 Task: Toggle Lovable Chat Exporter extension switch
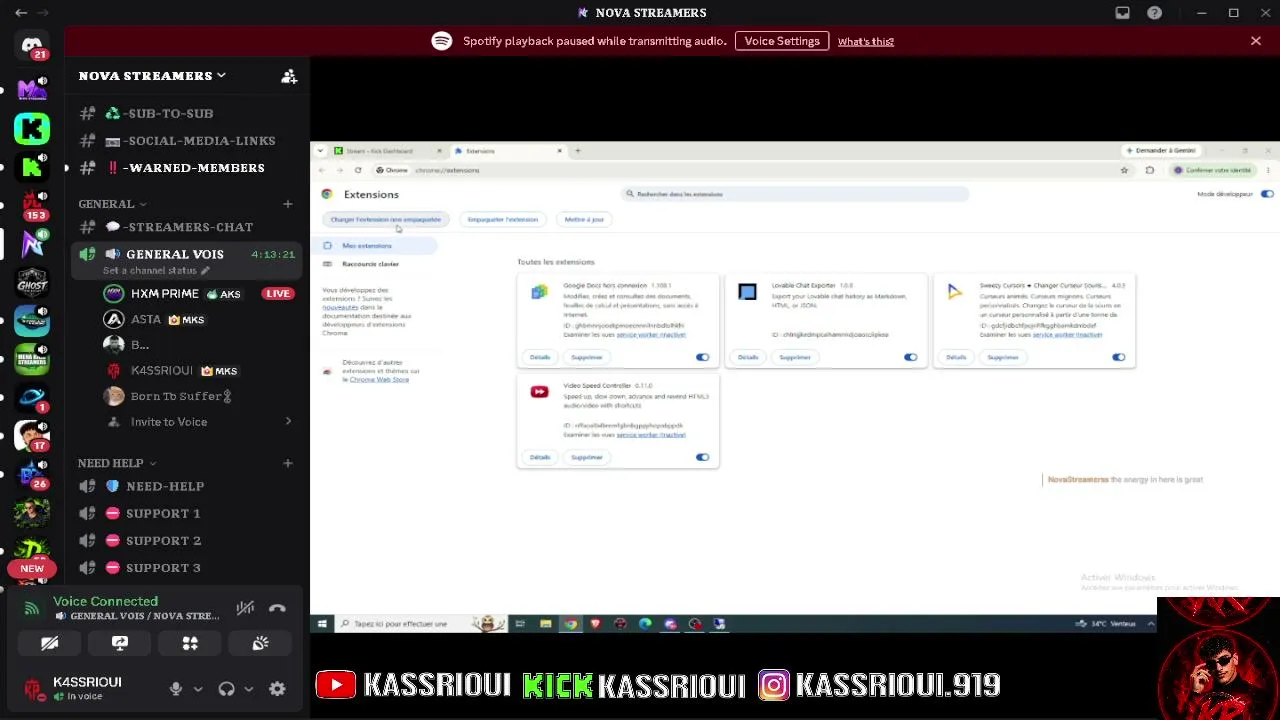click(x=910, y=357)
